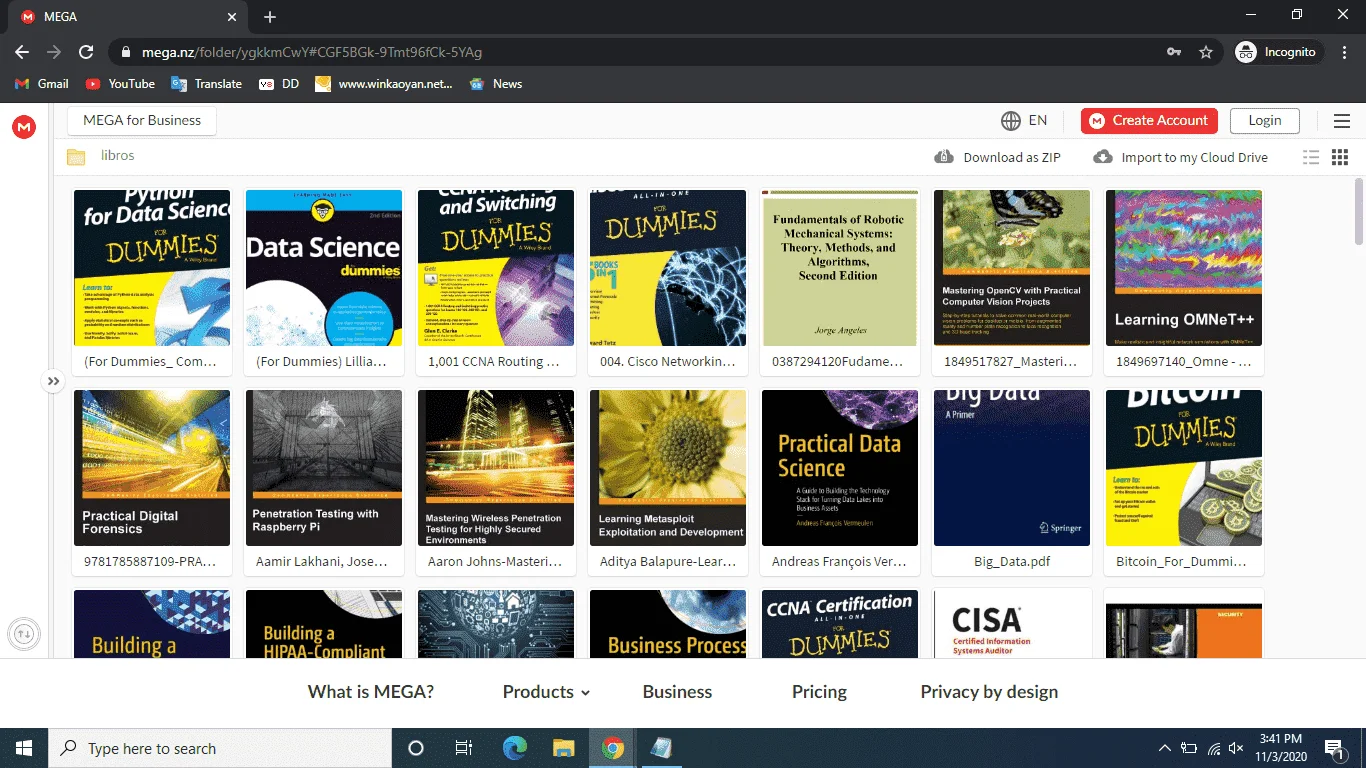1366x768 pixels.
Task: Switch to list view
Action: coord(1311,157)
